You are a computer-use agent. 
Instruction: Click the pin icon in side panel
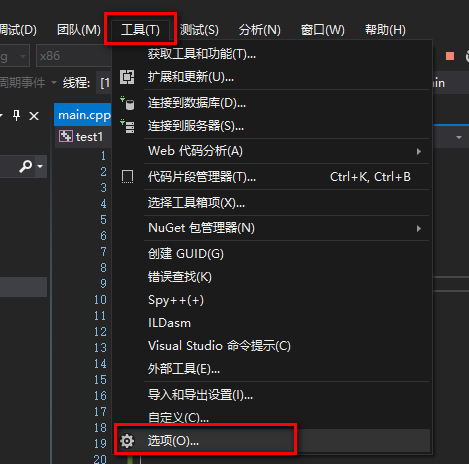[16, 116]
